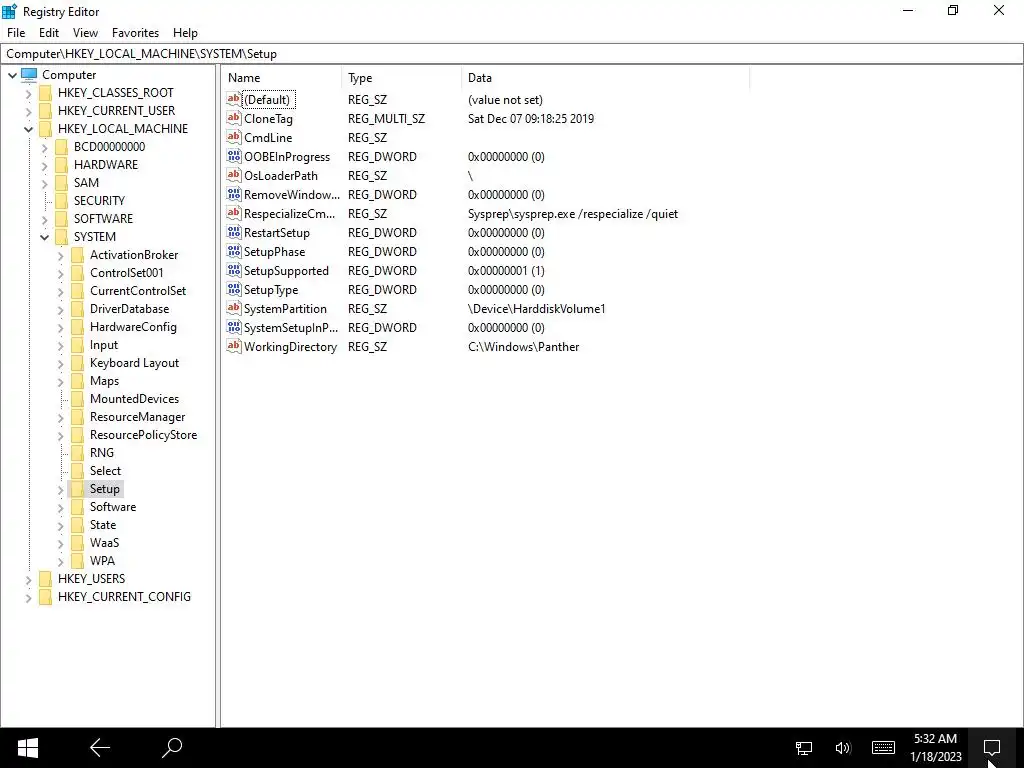Open the touch keyboard icon
This screenshot has width=1024, height=768.
(883, 748)
